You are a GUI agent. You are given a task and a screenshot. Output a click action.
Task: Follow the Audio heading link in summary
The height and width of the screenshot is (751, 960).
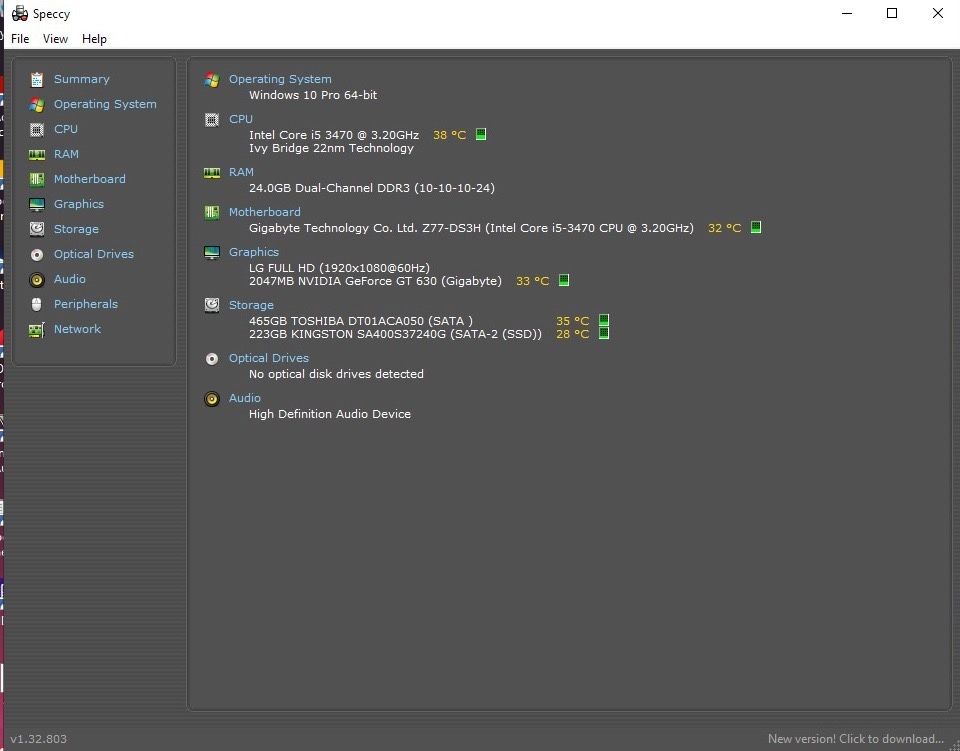[x=245, y=398]
